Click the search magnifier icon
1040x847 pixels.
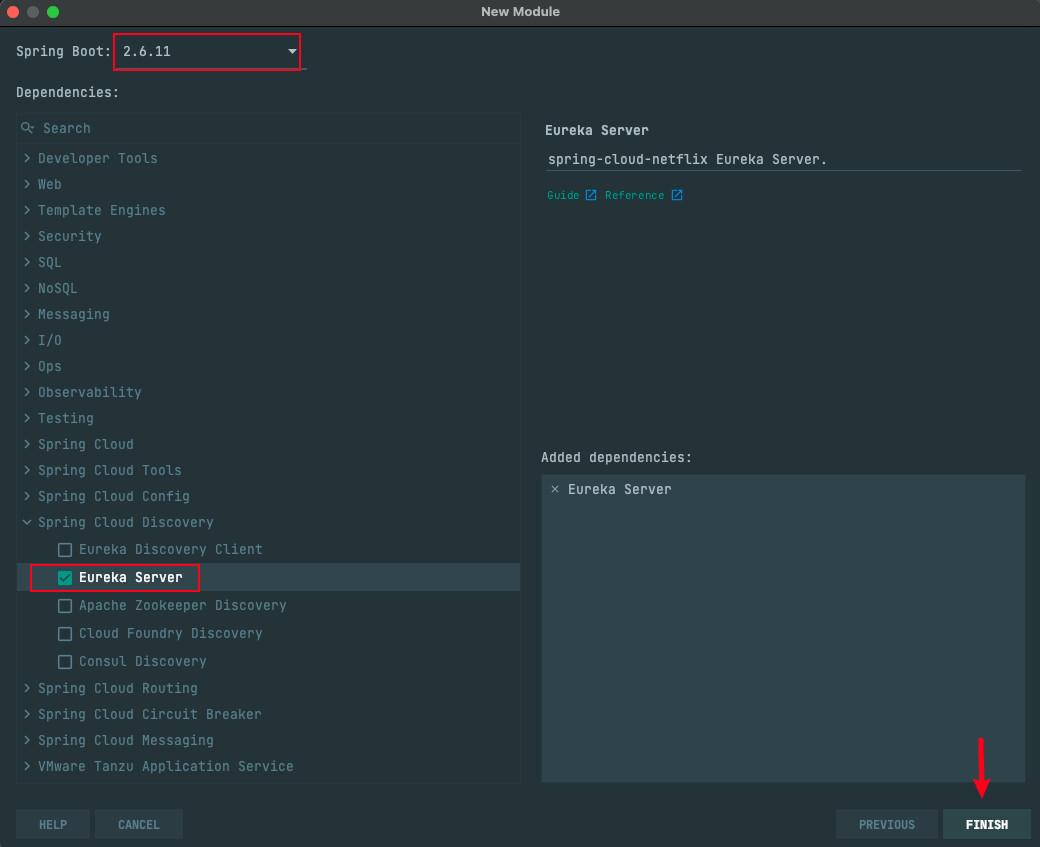(x=27, y=127)
